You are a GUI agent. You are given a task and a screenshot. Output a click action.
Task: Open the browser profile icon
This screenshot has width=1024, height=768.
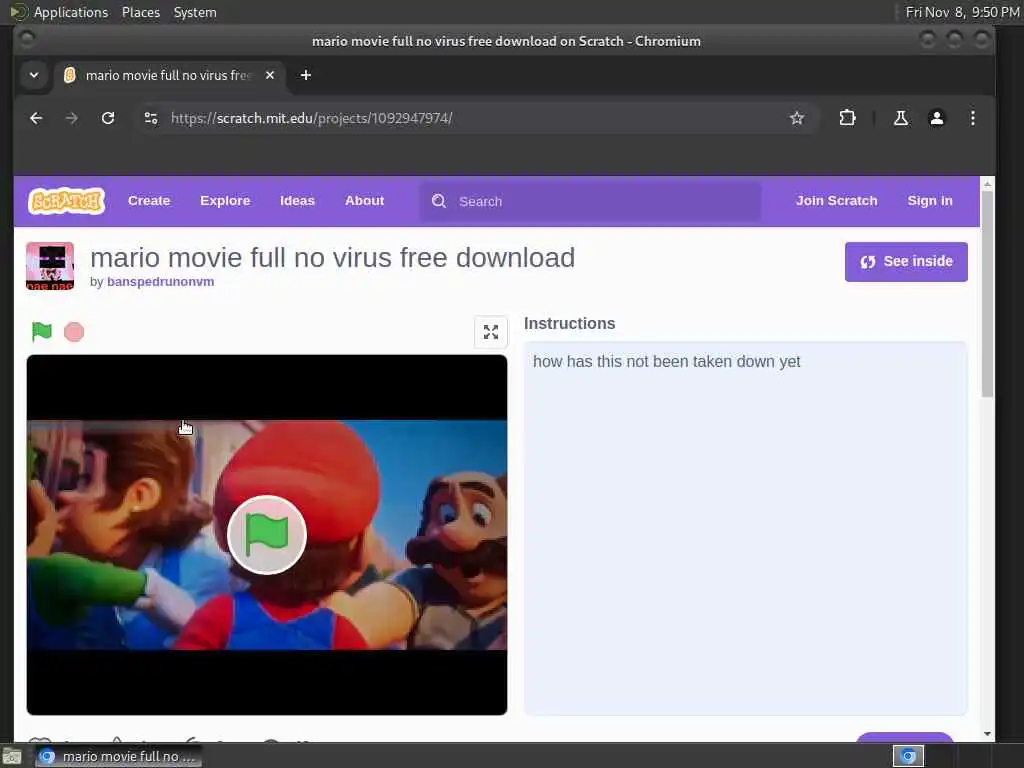pyautogui.click(x=936, y=118)
